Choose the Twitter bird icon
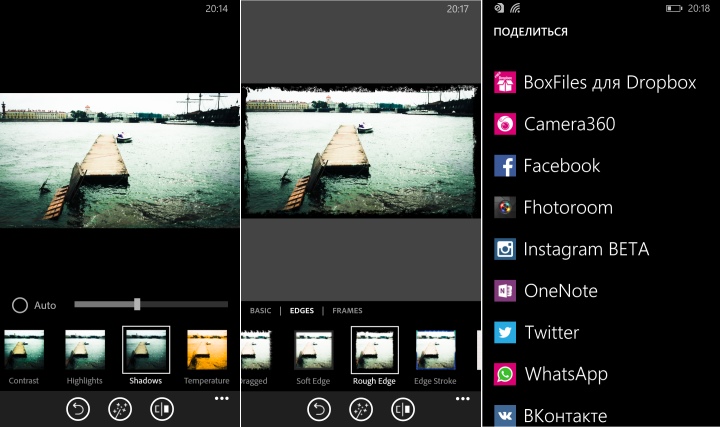Screen dimensions: 720x427 coord(505,333)
